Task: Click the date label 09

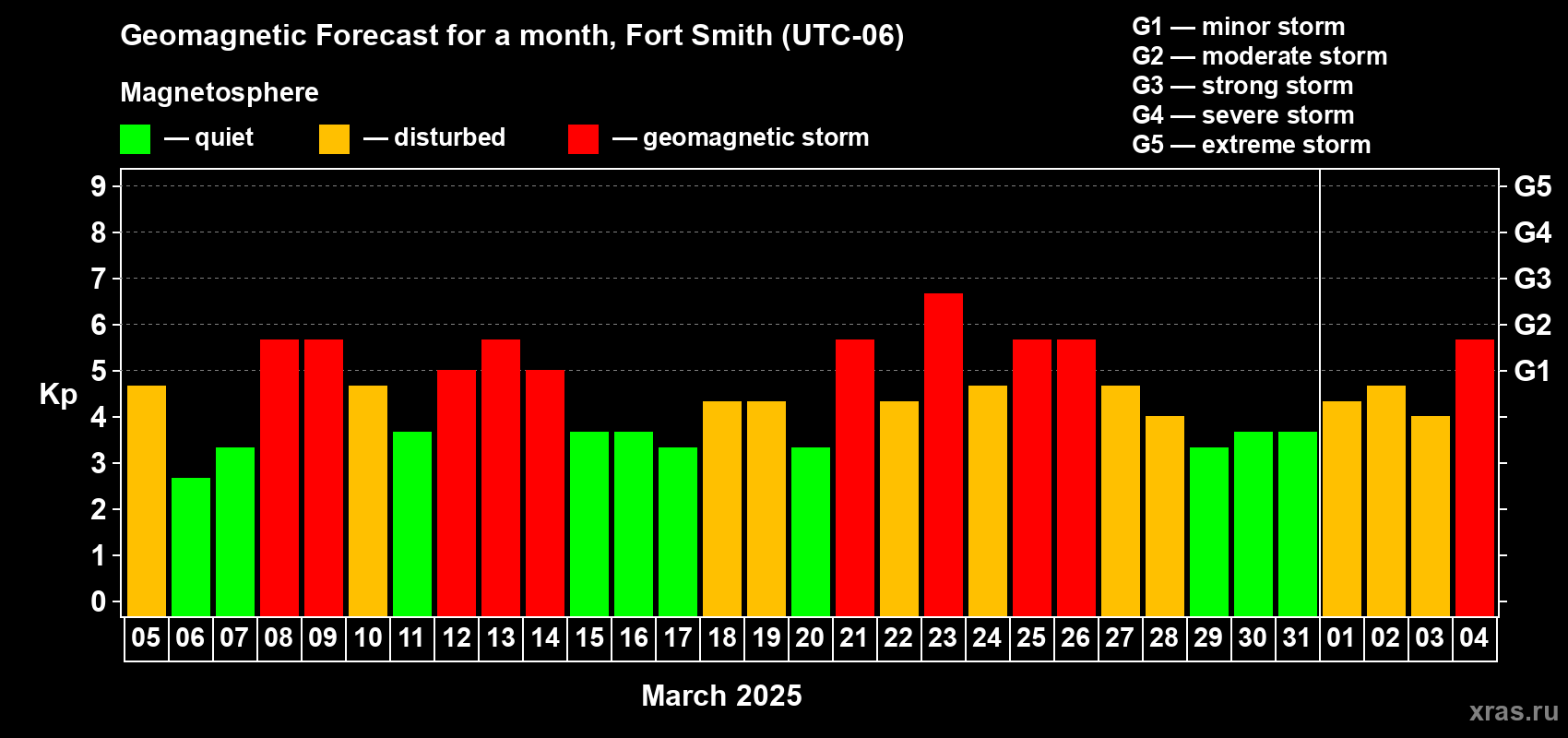Action: click(x=323, y=638)
